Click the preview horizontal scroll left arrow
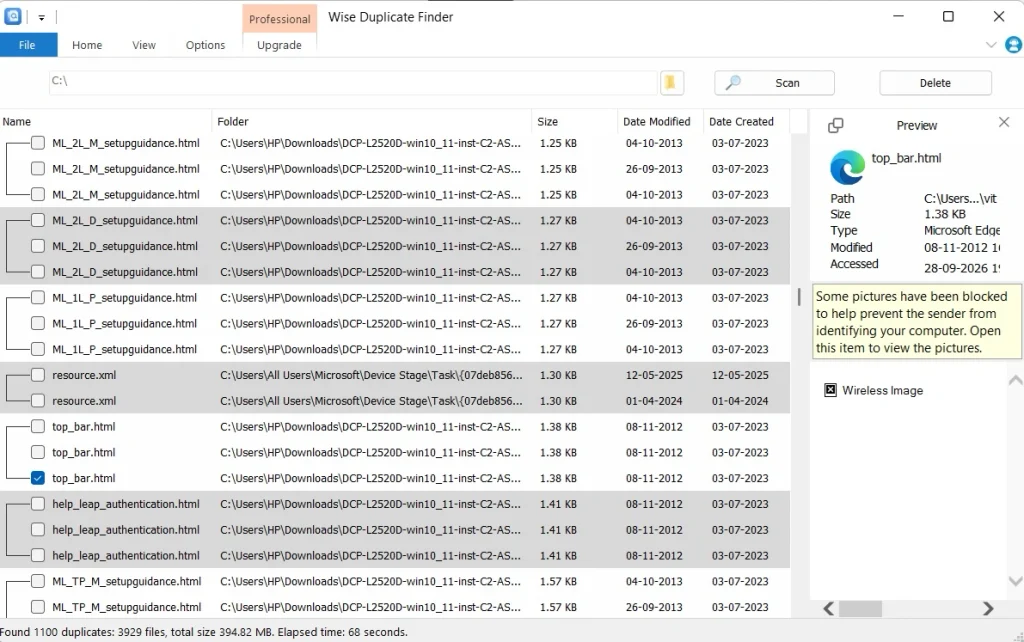Viewport: 1024px width, 642px height. tap(828, 609)
